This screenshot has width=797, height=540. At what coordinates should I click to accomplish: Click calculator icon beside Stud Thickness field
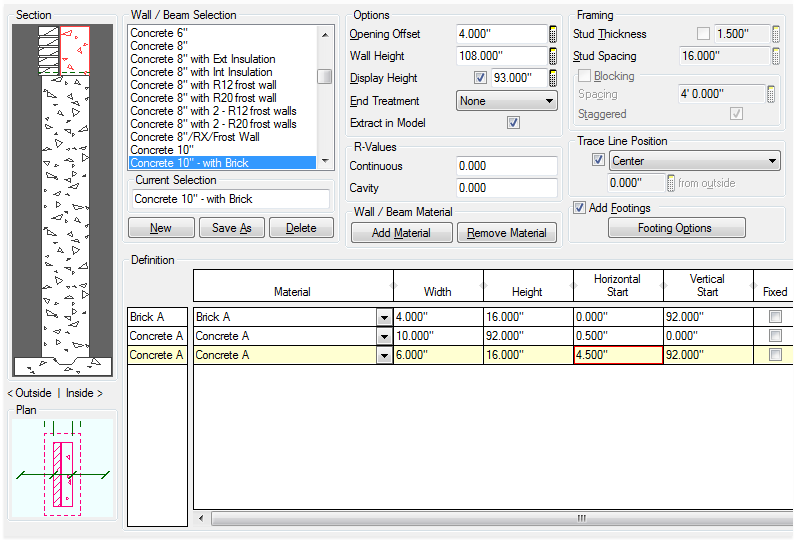pyautogui.click(x=775, y=34)
